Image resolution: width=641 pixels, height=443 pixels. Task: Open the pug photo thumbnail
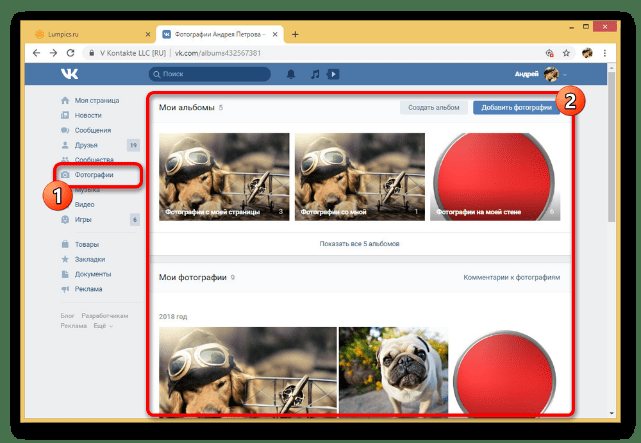393,370
